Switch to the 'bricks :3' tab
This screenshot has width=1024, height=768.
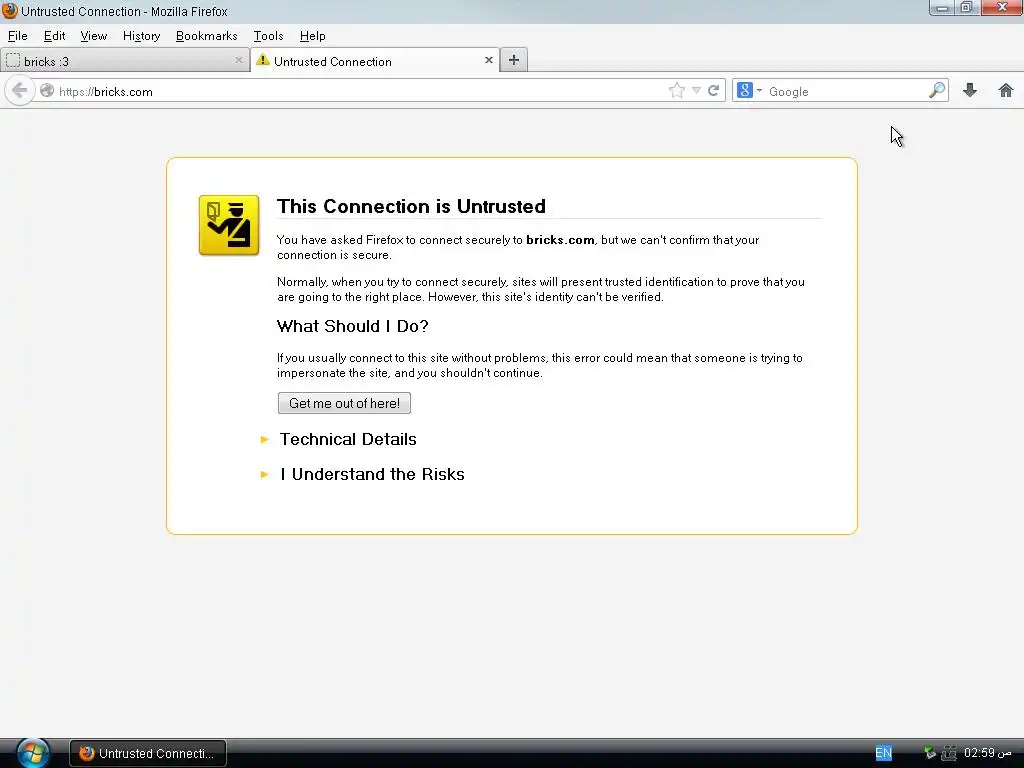[x=124, y=61]
